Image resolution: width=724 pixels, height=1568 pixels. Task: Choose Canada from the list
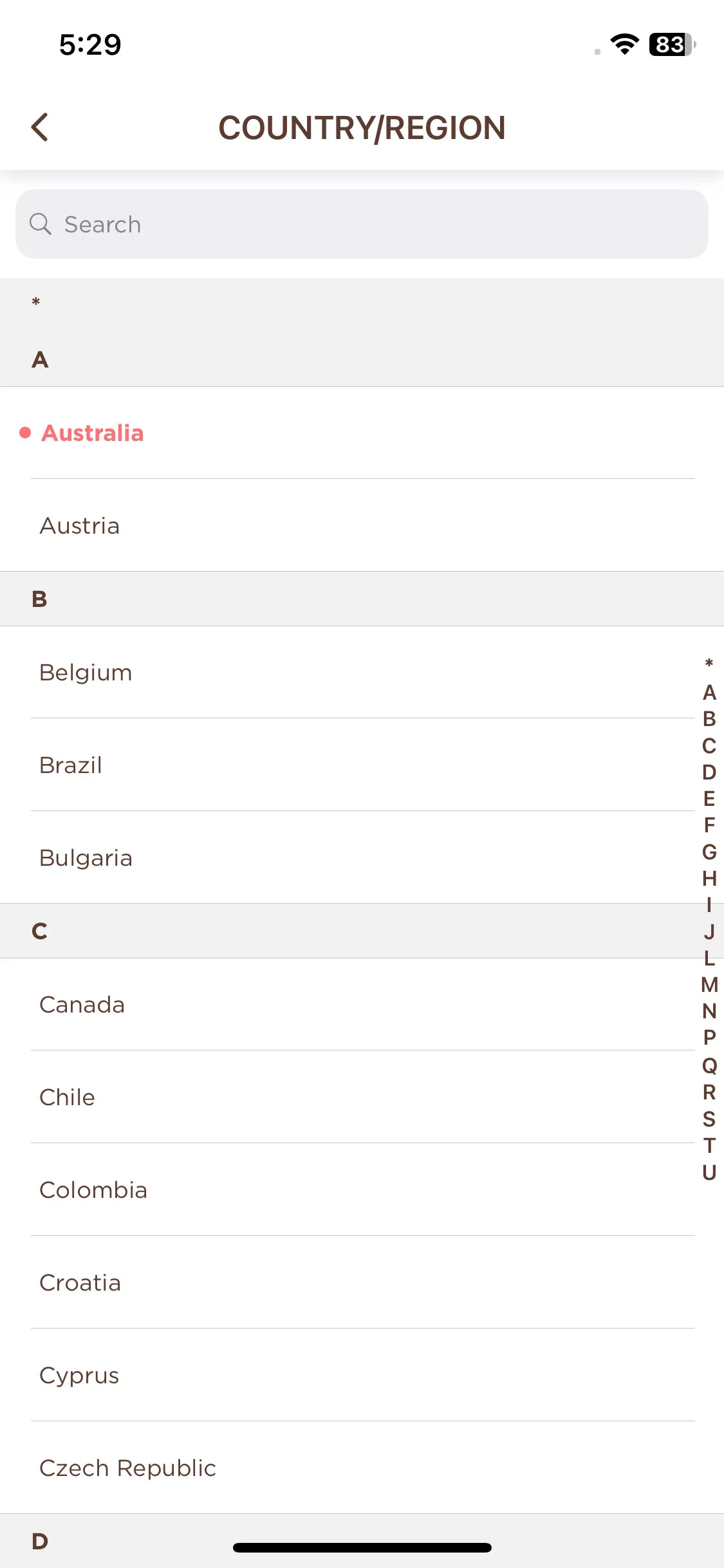click(x=362, y=1004)
